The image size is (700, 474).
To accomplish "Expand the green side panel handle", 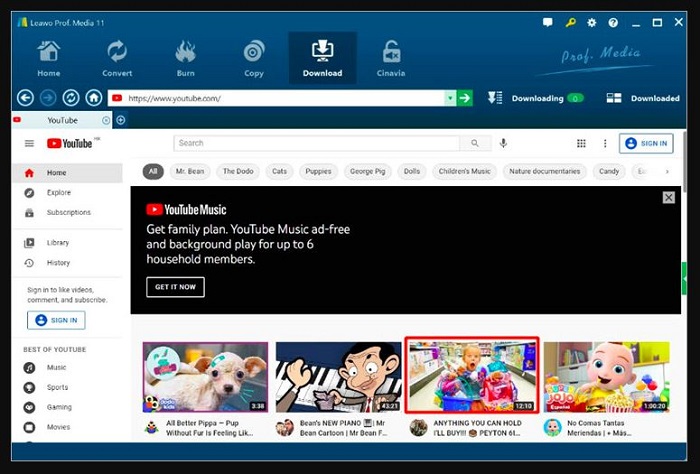I will coord(684,279).
